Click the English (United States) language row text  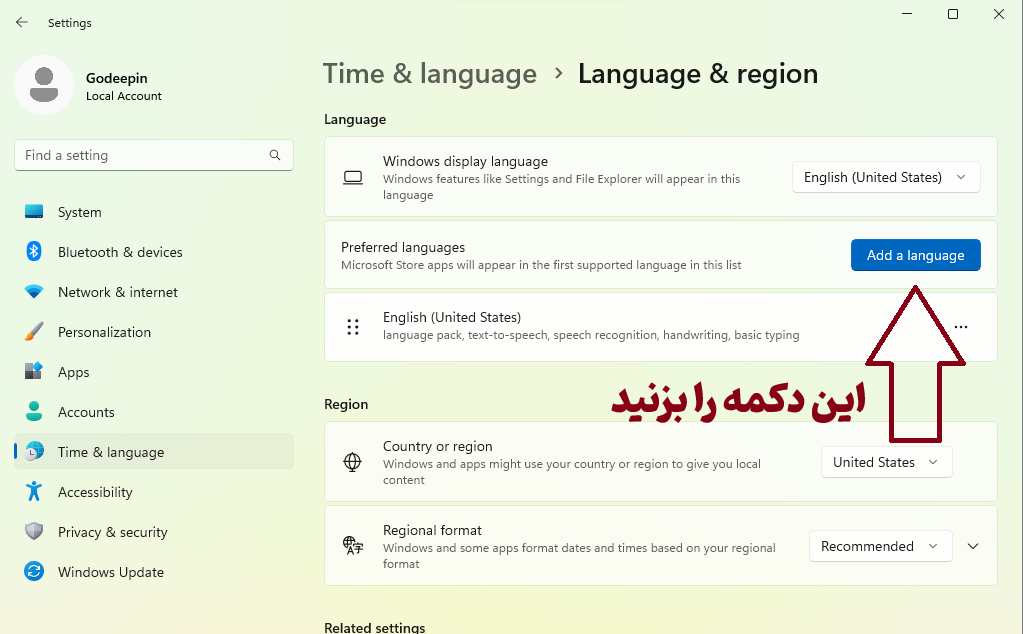452,317
